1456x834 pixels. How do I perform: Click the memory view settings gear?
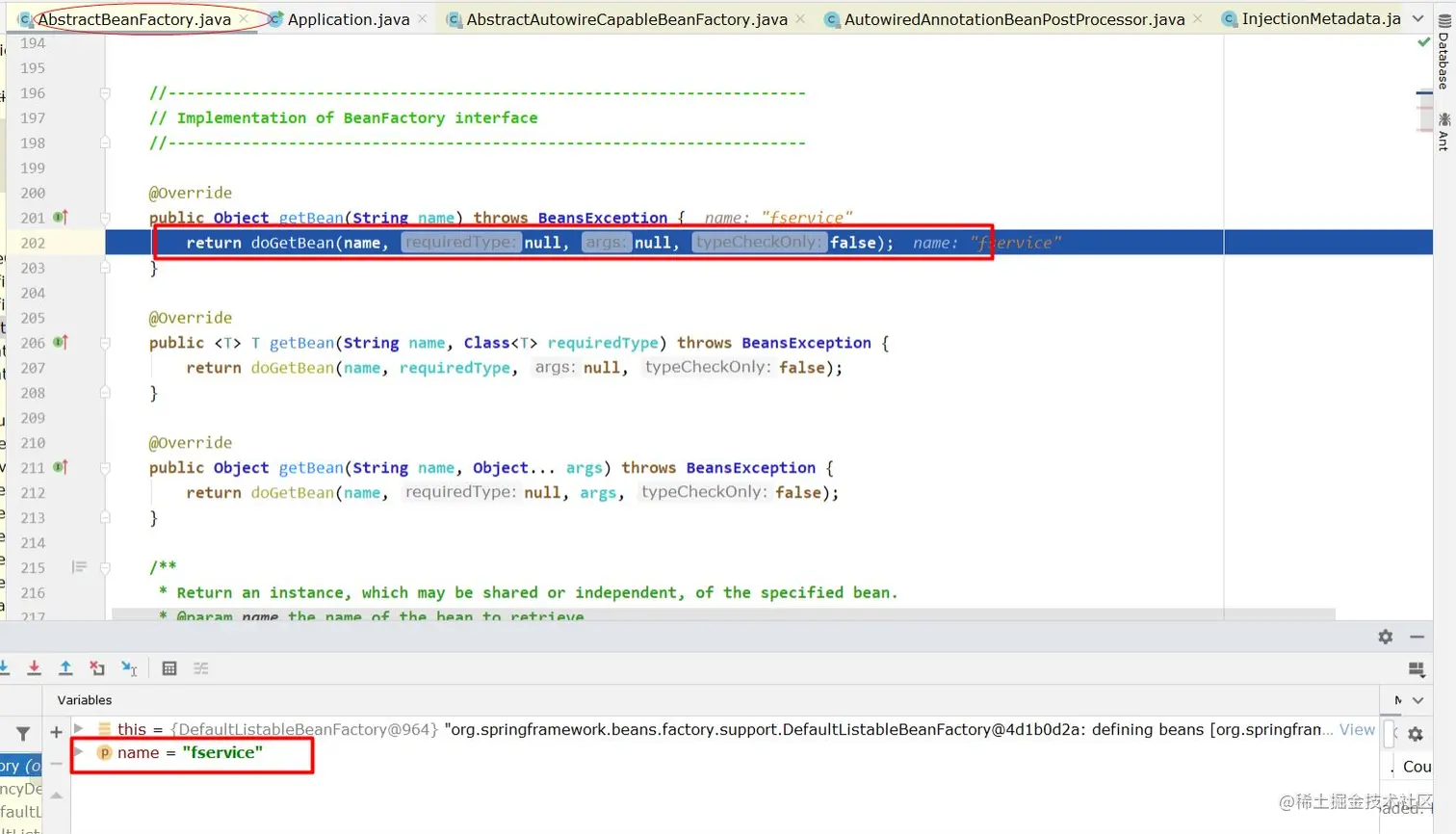(x=1416, y=734)
